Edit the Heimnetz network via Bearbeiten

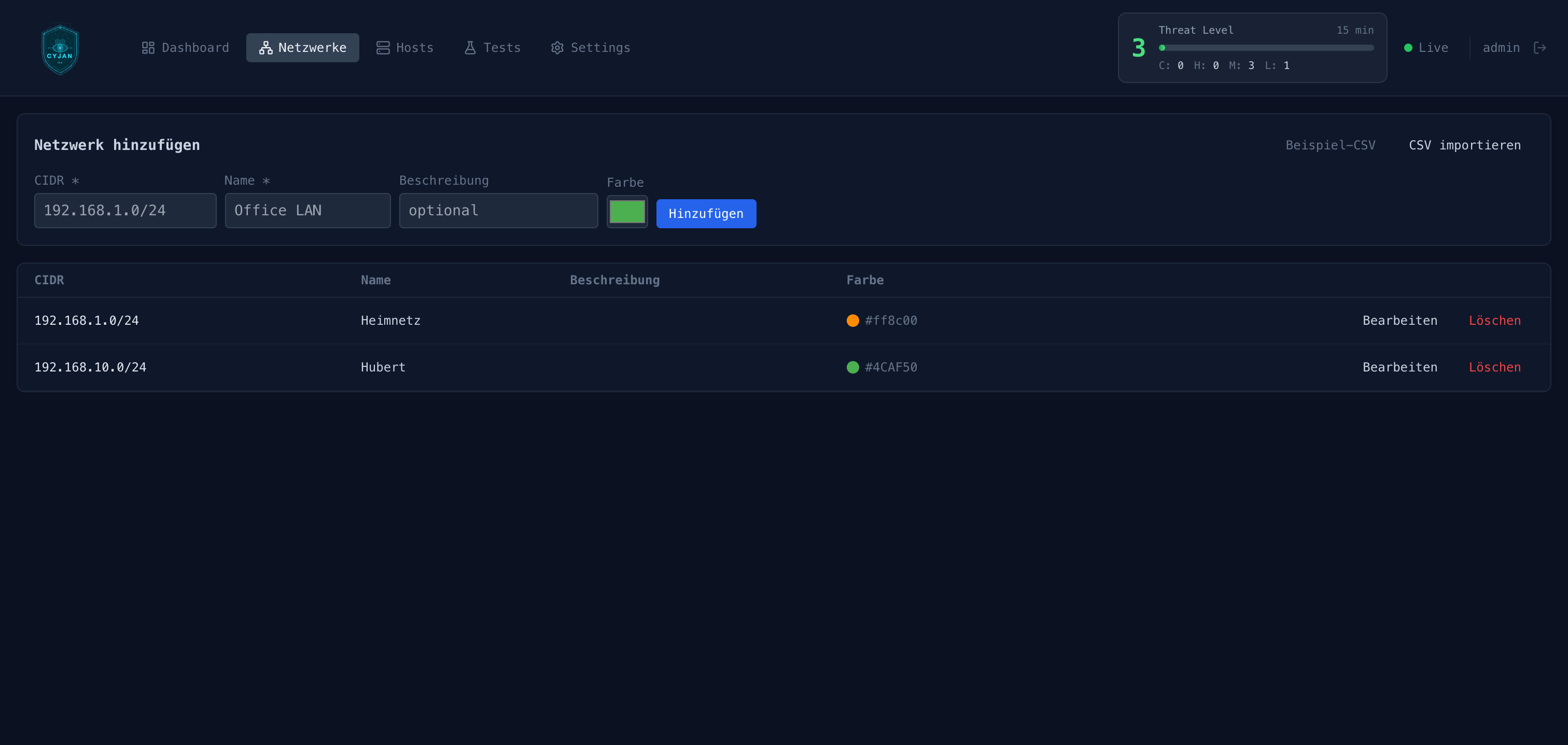pyautogui.click(x=1399, y=321)
